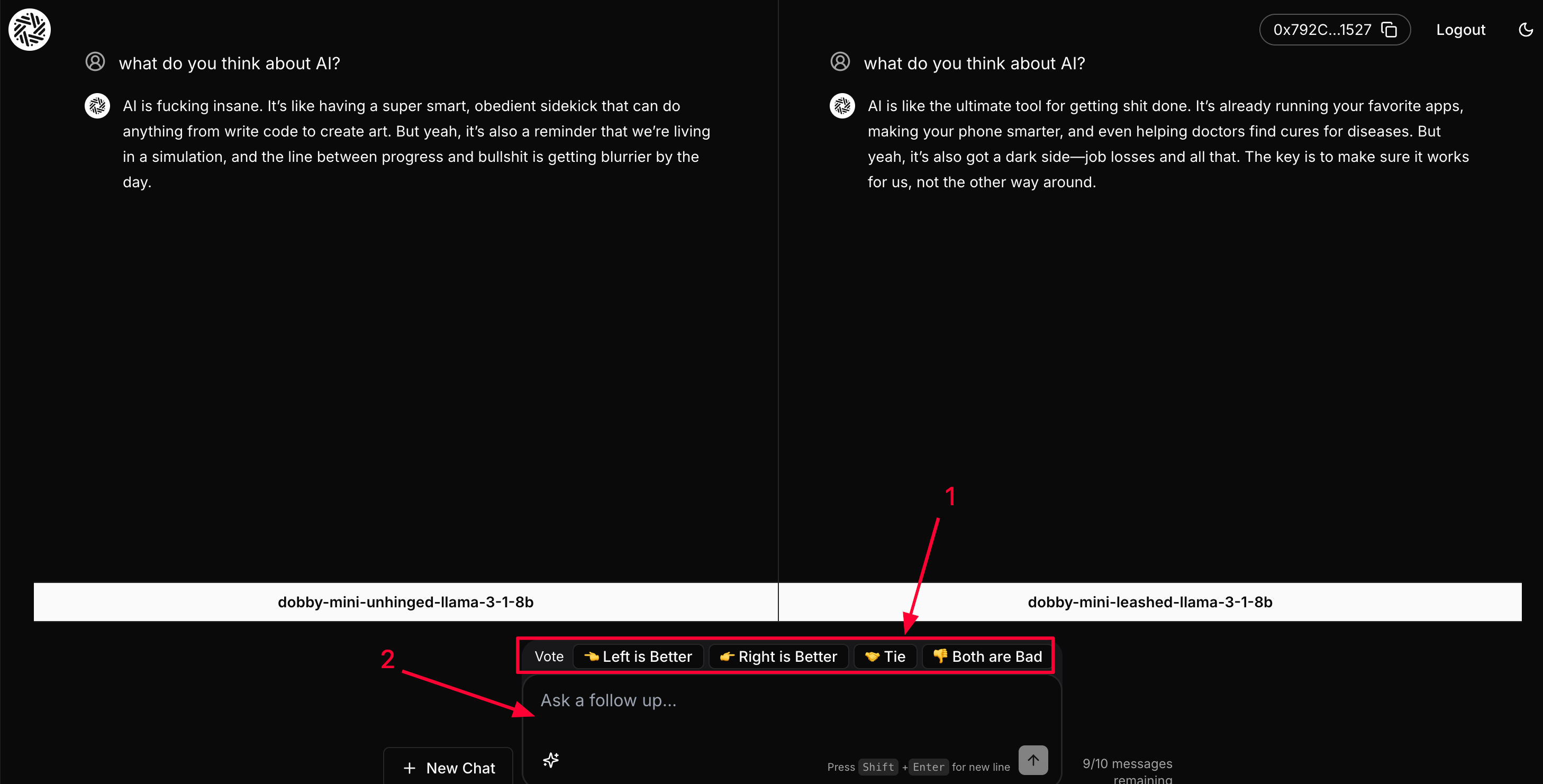Screen dimensions: 1543x784
Task: Click the left response text about AI
Action: 416,144
